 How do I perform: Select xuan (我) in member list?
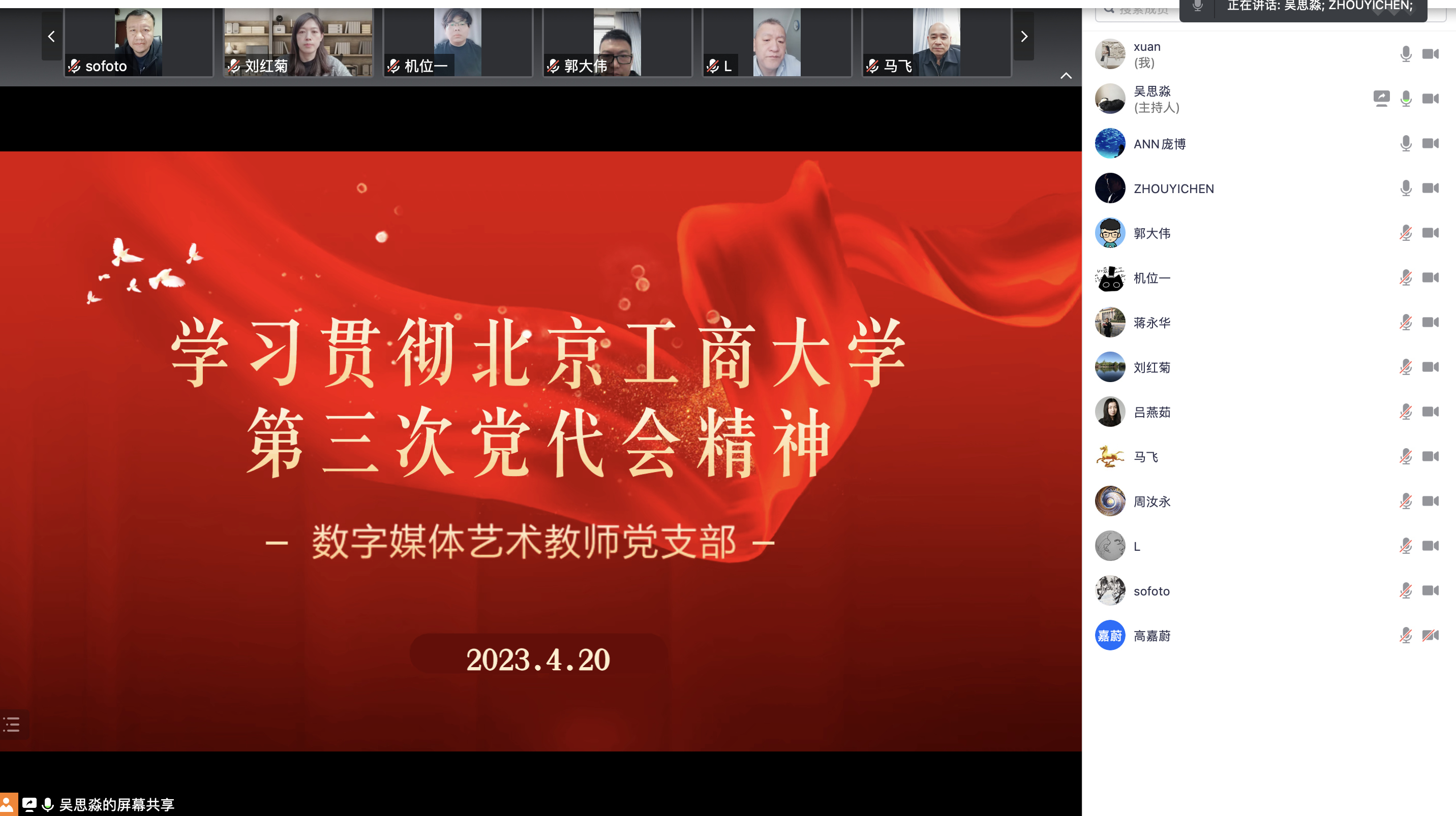[1269, 54]
